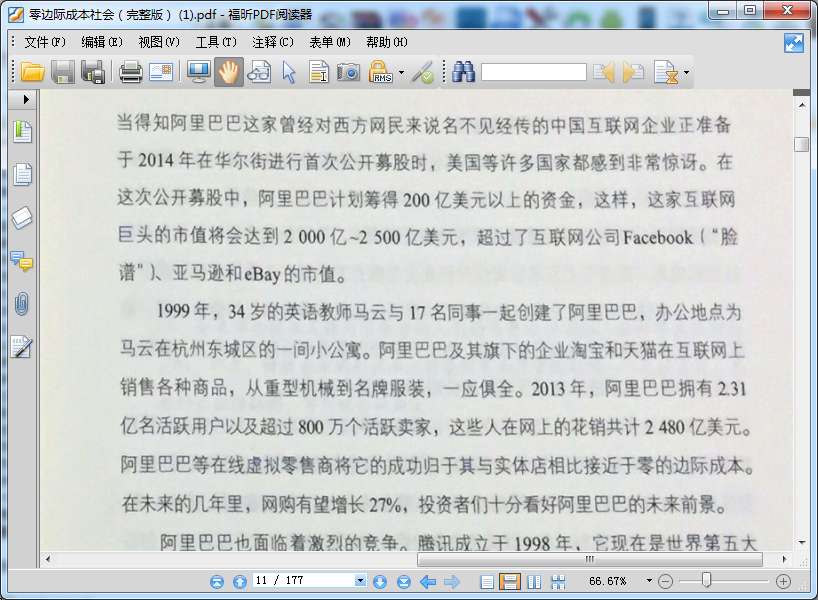
Task: Go to the next page
Action: click(380, 581)
